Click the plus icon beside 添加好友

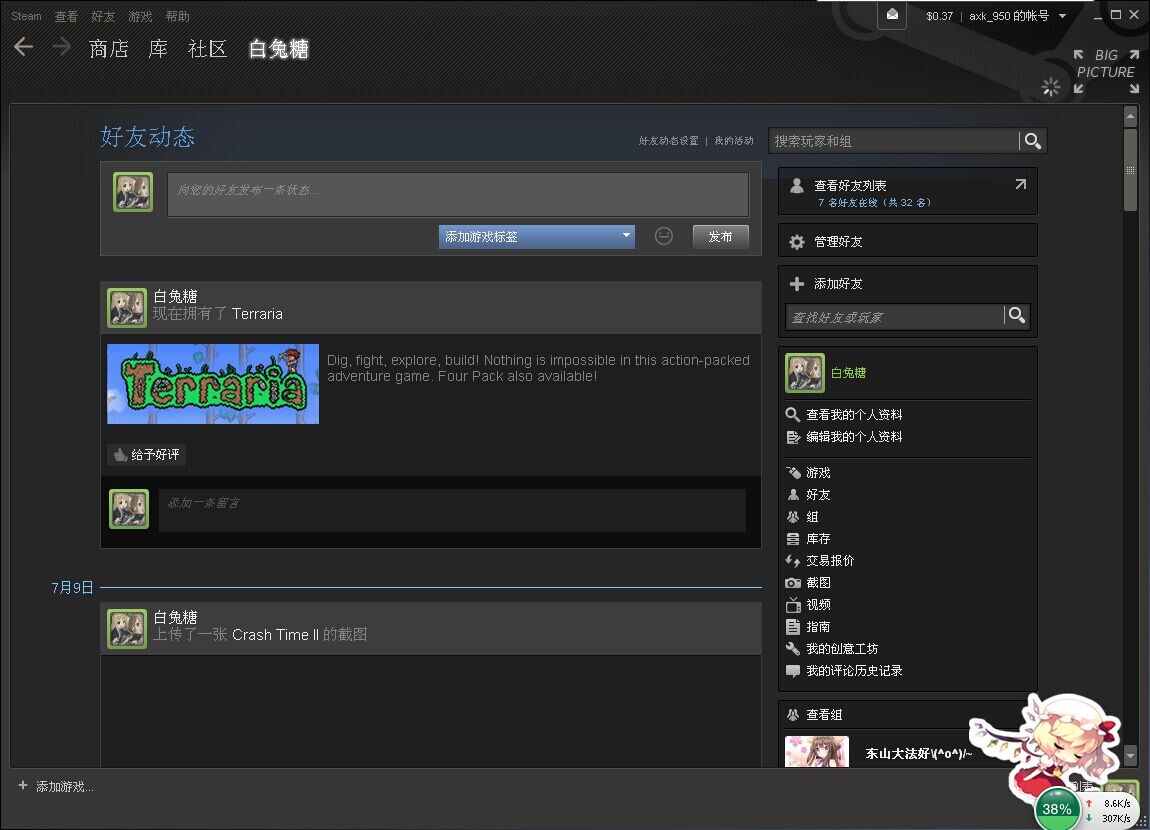[796, 284]
